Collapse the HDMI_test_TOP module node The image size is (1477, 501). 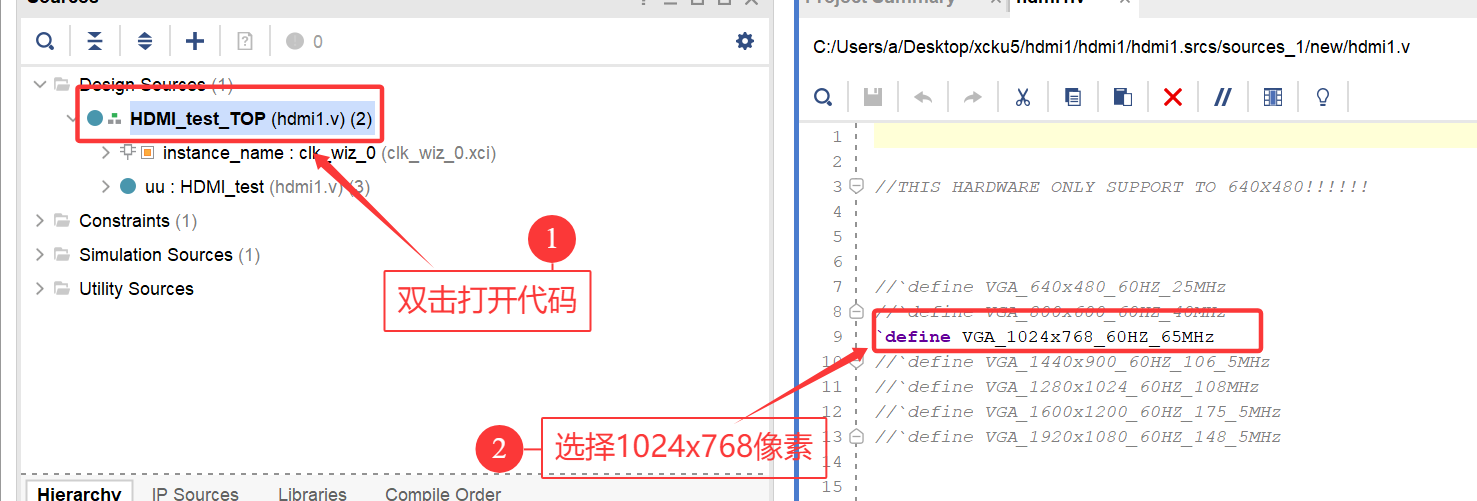coord(73,118)
